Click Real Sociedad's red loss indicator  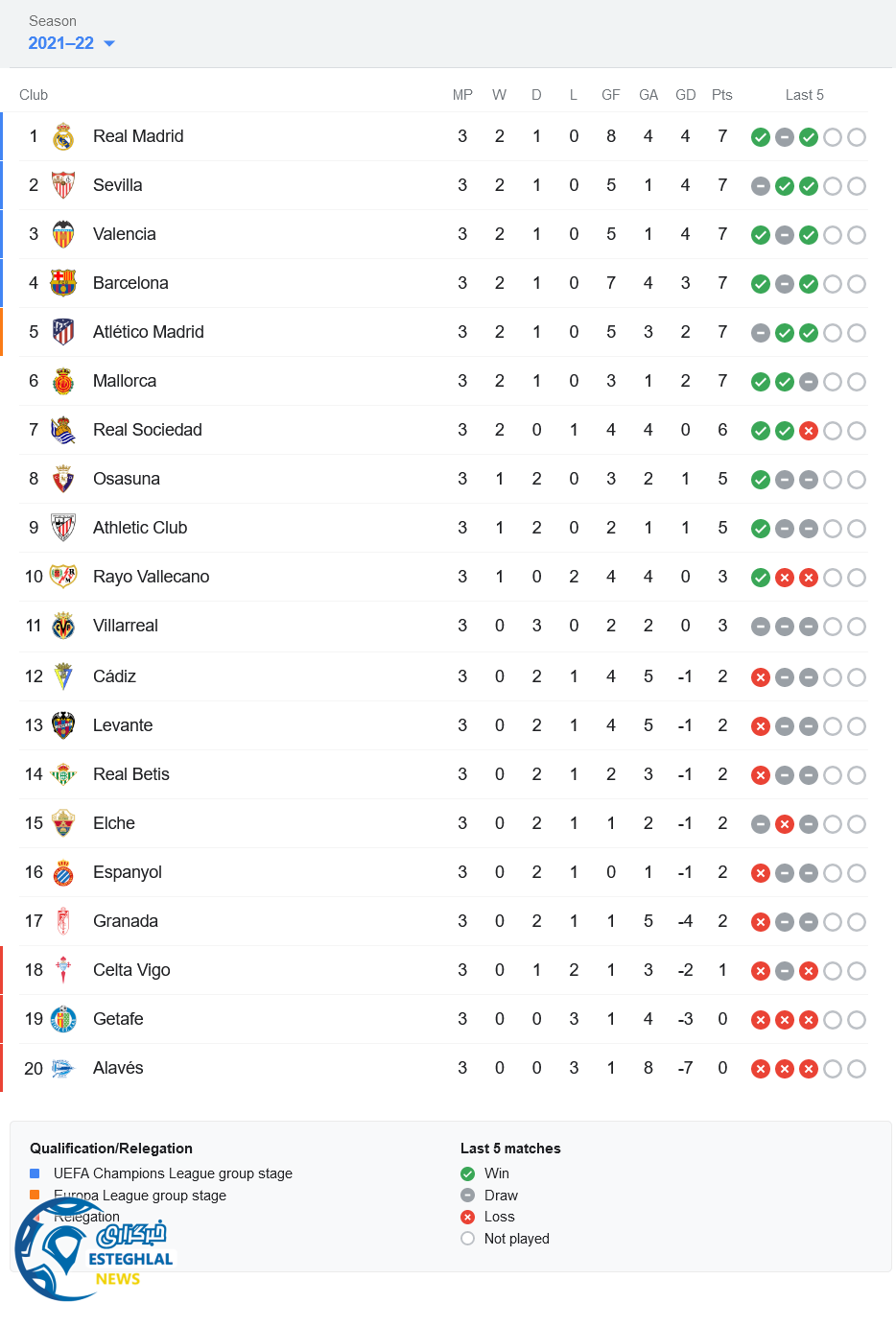click(809, 431)
